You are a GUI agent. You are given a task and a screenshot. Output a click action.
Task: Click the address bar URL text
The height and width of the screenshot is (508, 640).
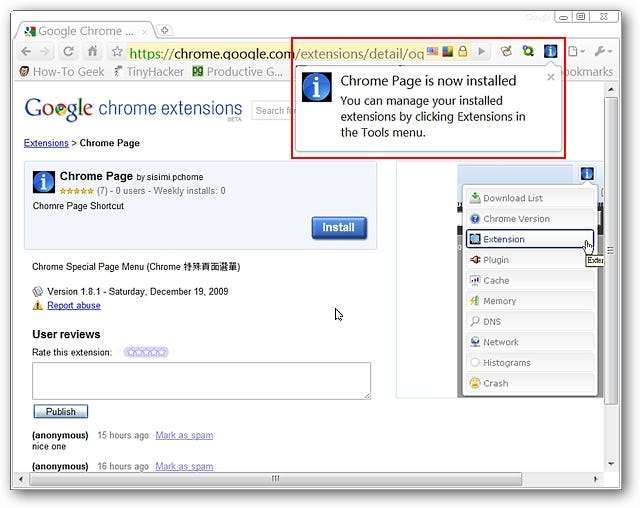276,53
